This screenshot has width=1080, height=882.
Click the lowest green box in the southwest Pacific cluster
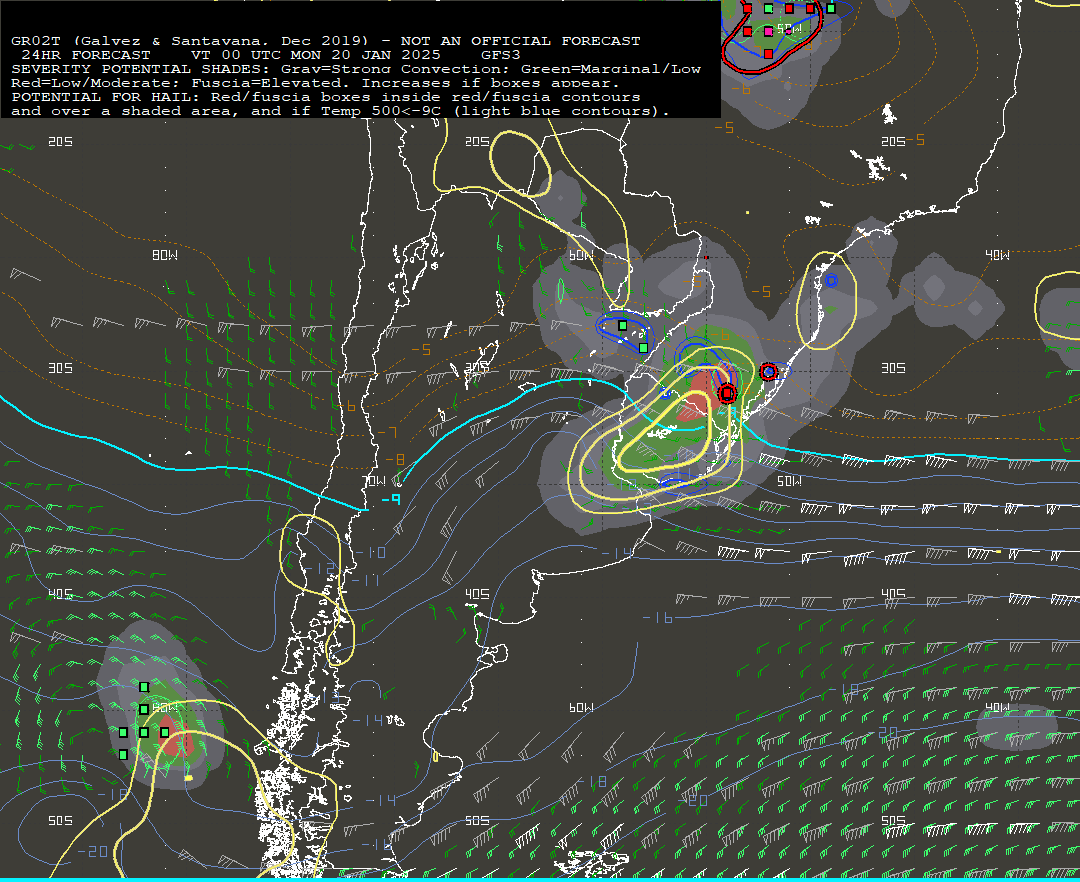coord(123,755)
